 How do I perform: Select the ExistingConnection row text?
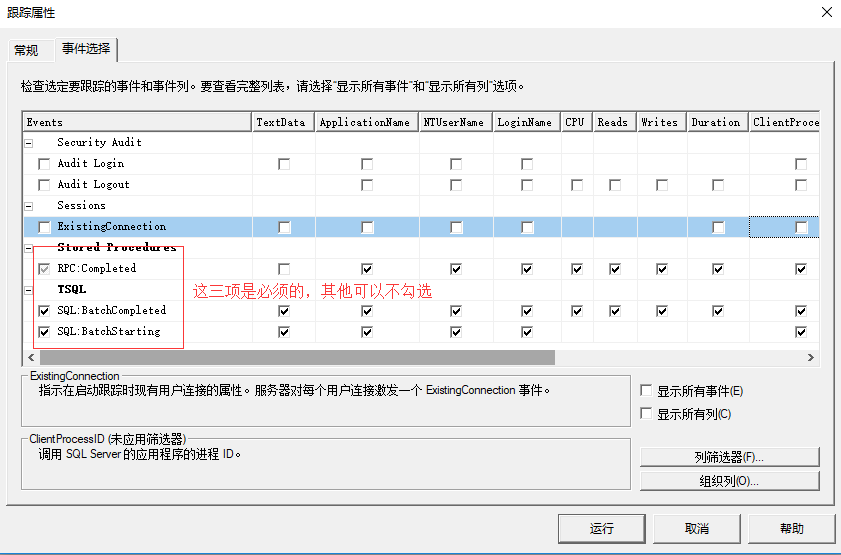point(112,227)
